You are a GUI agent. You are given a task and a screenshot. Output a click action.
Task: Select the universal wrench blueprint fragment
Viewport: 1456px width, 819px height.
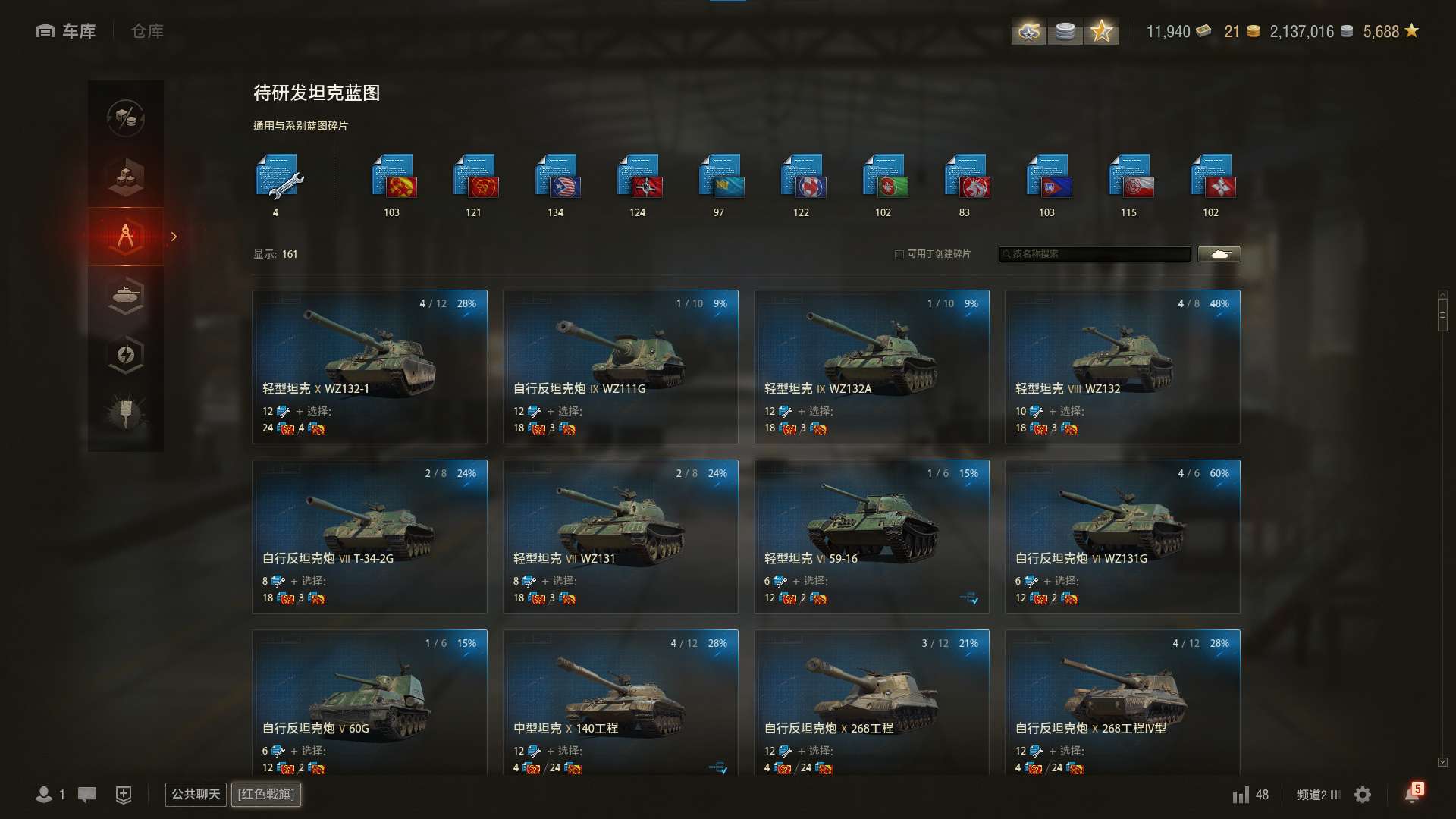[x=278, y=177]
